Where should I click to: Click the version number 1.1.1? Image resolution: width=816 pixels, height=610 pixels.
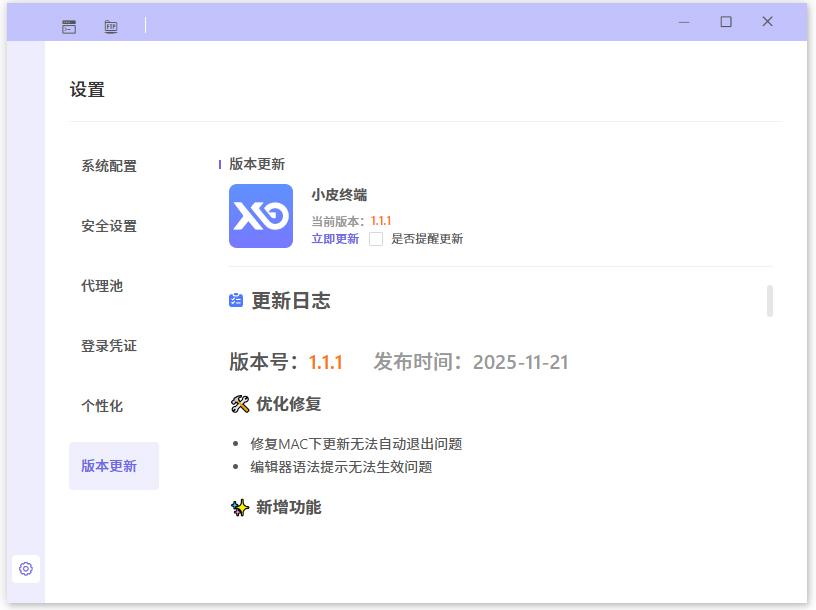pos(325,362)
